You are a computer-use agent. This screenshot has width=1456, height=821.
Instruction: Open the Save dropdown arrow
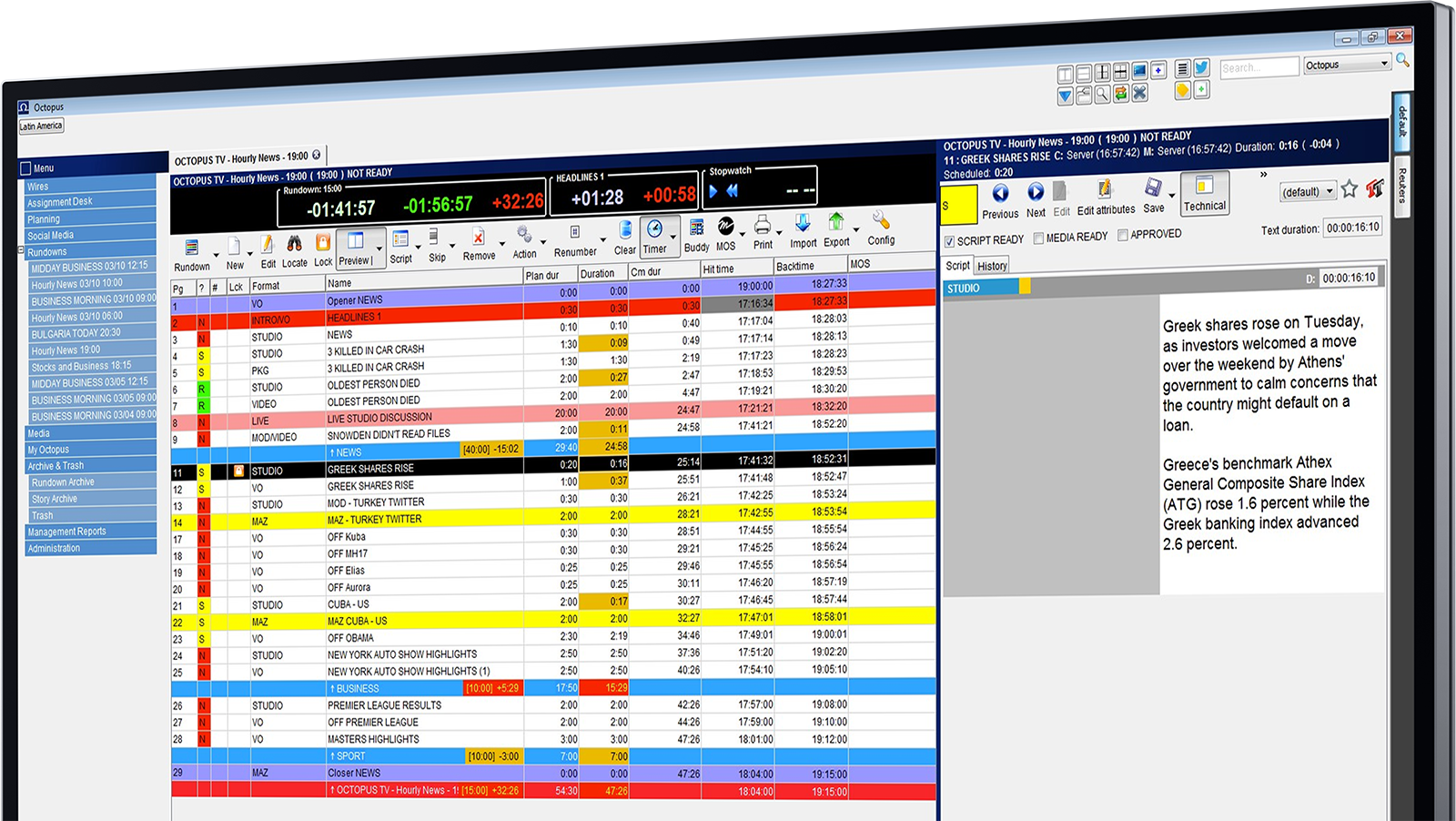pos(1171,195)
